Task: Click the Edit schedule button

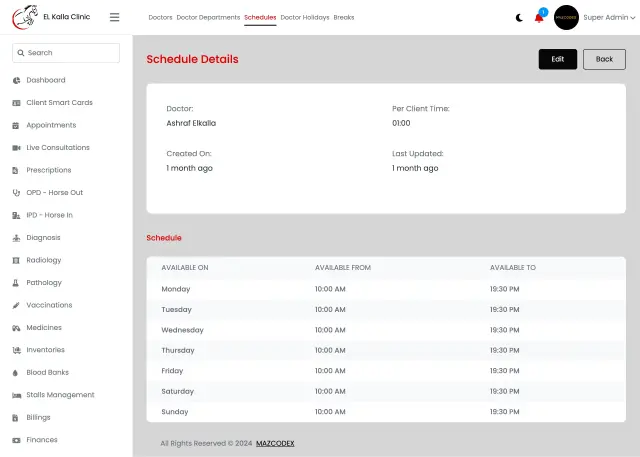Action: [558, 59]
